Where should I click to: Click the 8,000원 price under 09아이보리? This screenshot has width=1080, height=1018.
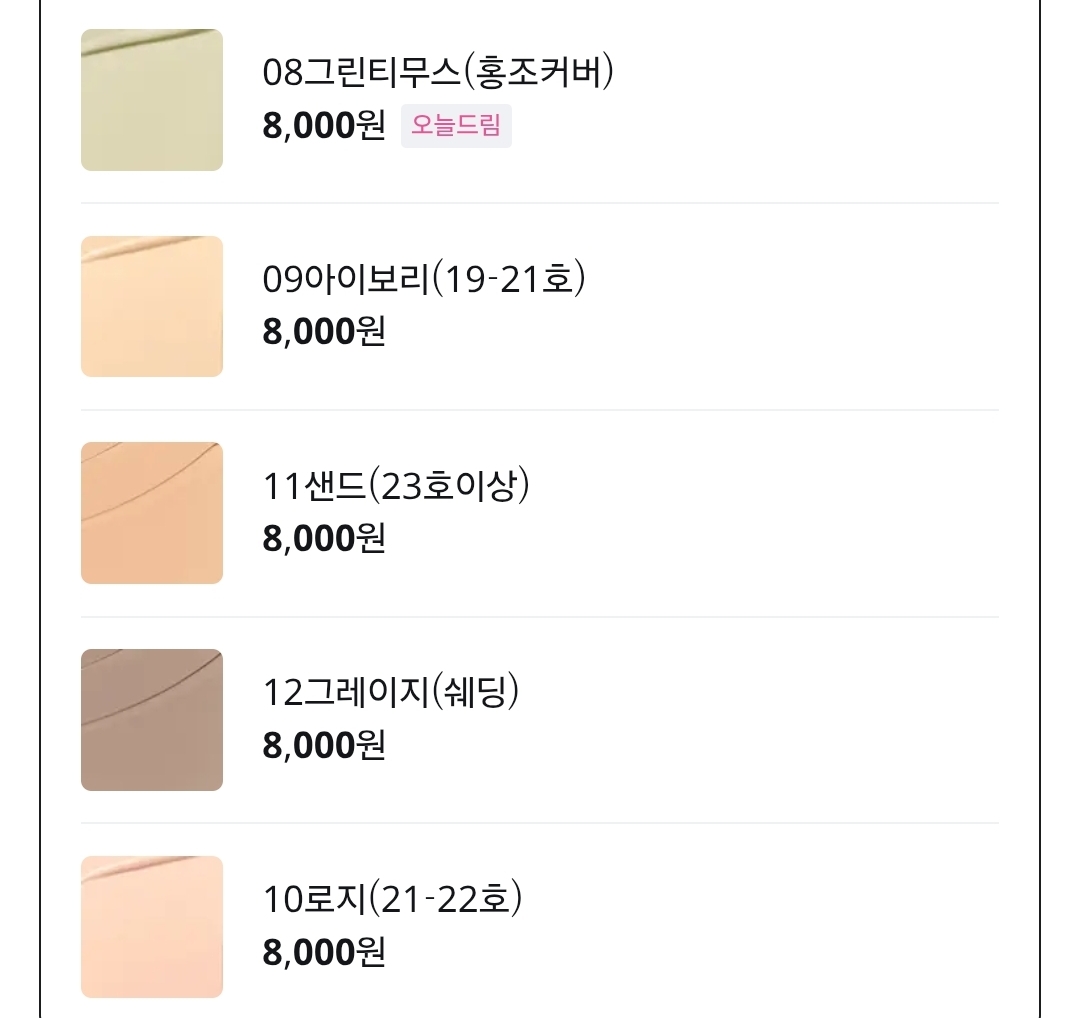(323, 332)
